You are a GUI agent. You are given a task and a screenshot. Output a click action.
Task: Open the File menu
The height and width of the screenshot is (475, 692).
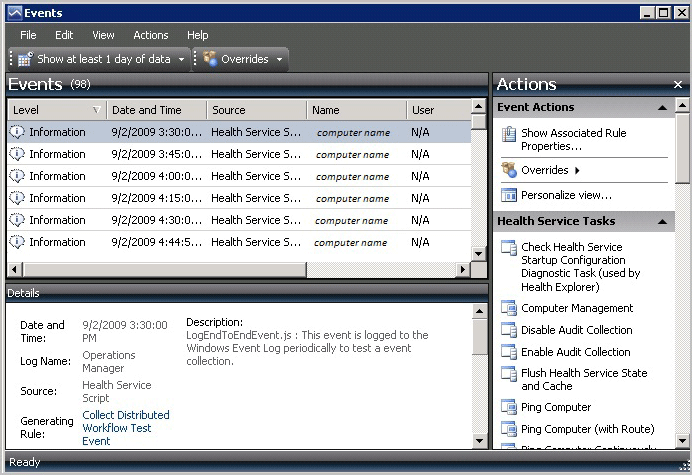(28, 35)
